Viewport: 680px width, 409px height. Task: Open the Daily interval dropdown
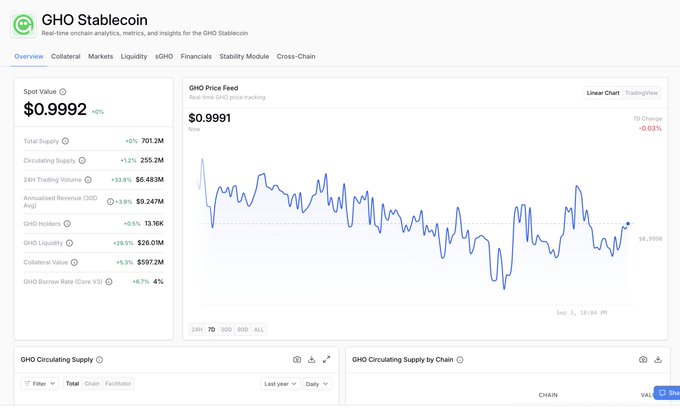(x=317, y=384)
